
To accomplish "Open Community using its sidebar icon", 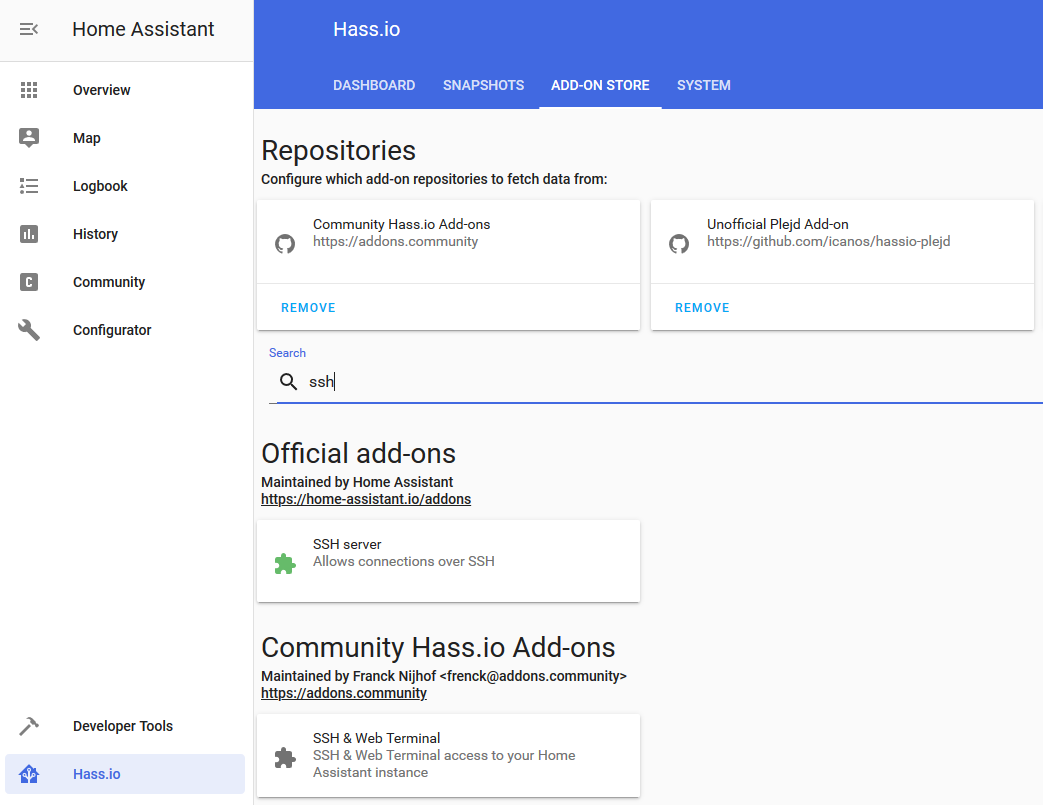I will (29, 282).
